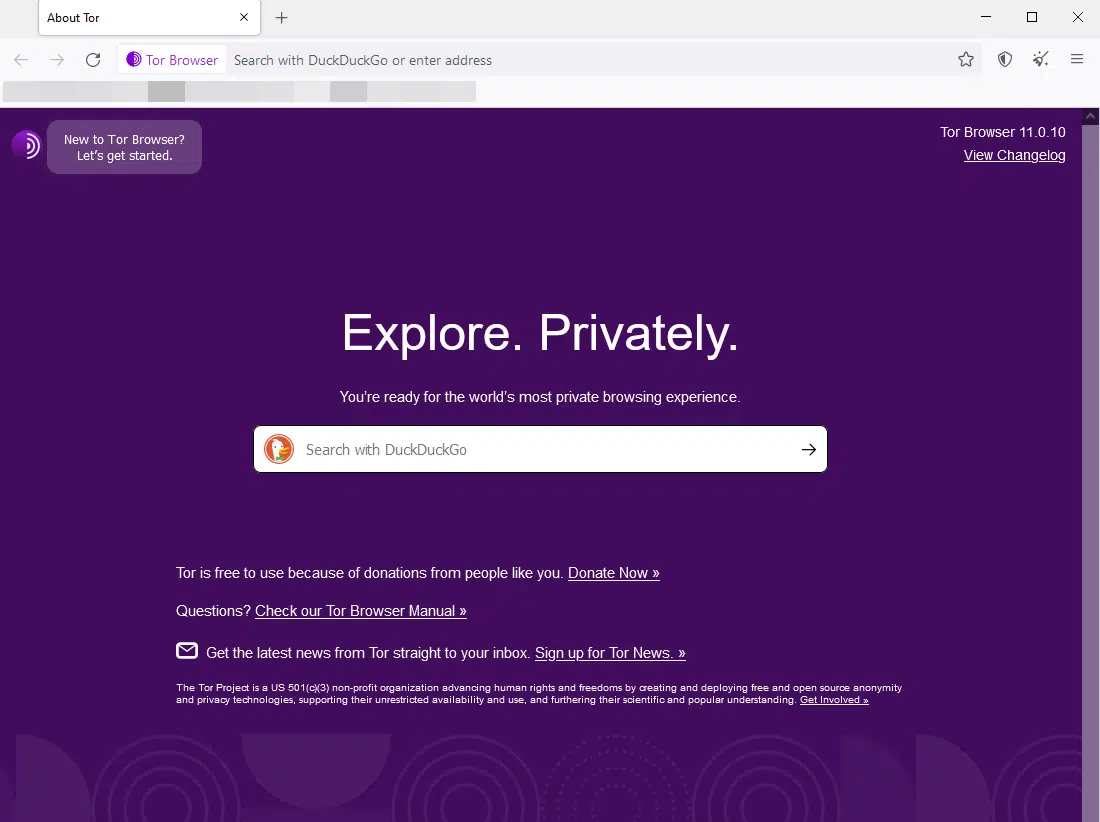Close the About Tor tab
Image resolution: width=1100 pixels, height=822 pixels.
(244, 18)
